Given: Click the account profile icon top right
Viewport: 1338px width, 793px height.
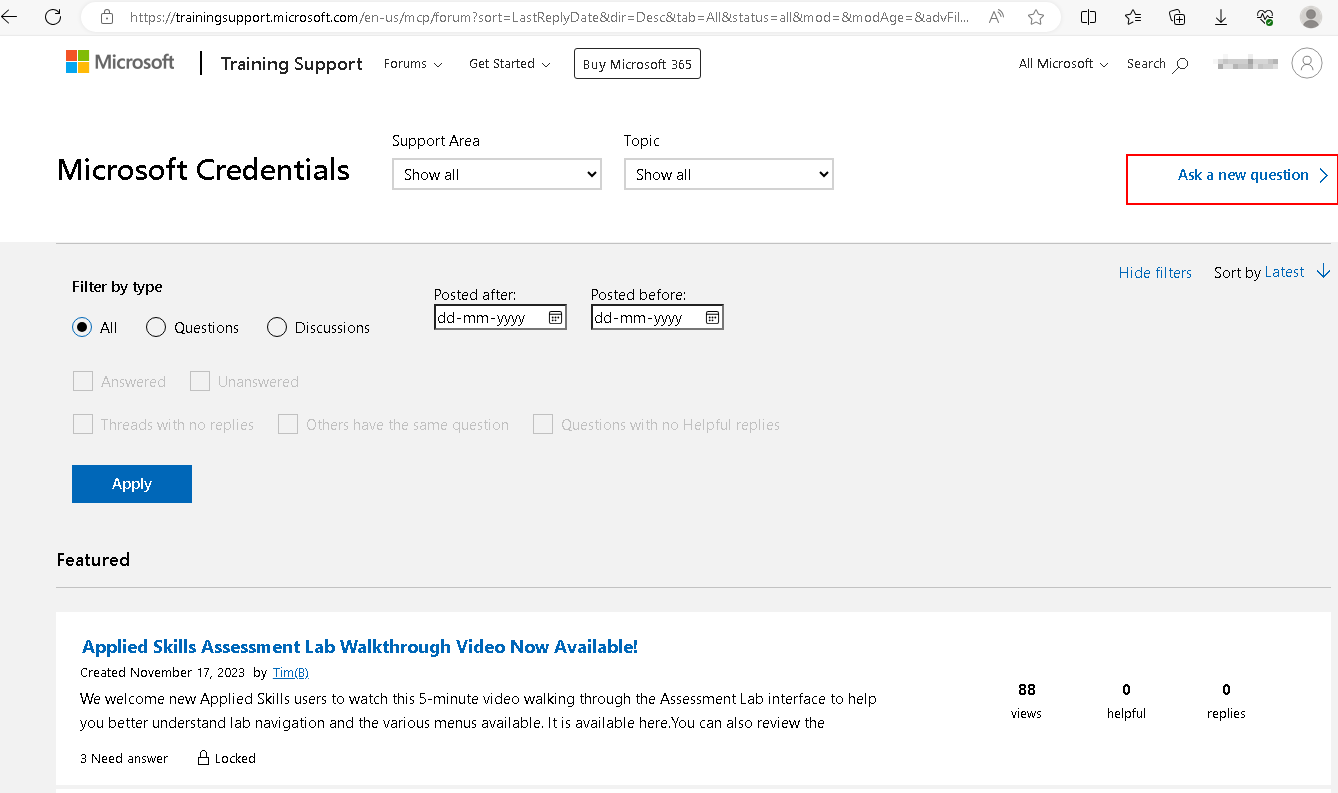Looking at the screenshot, I should (x=1307, y=63).
